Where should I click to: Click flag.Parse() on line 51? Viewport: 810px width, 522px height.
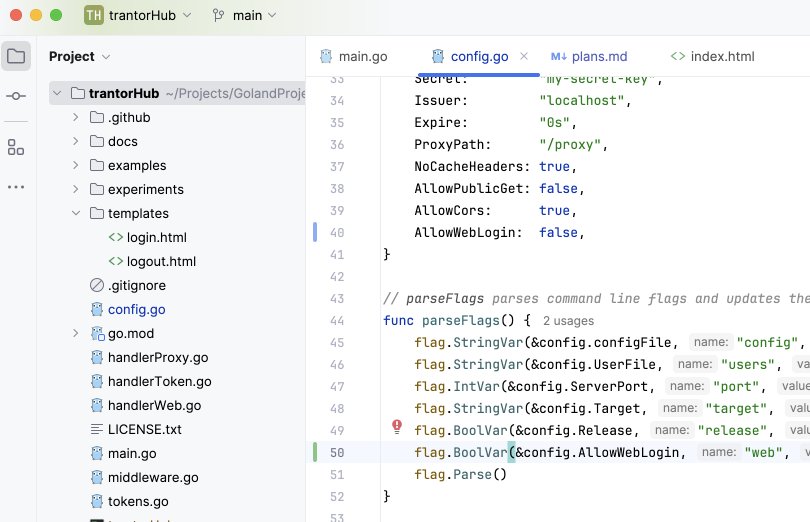460,474
